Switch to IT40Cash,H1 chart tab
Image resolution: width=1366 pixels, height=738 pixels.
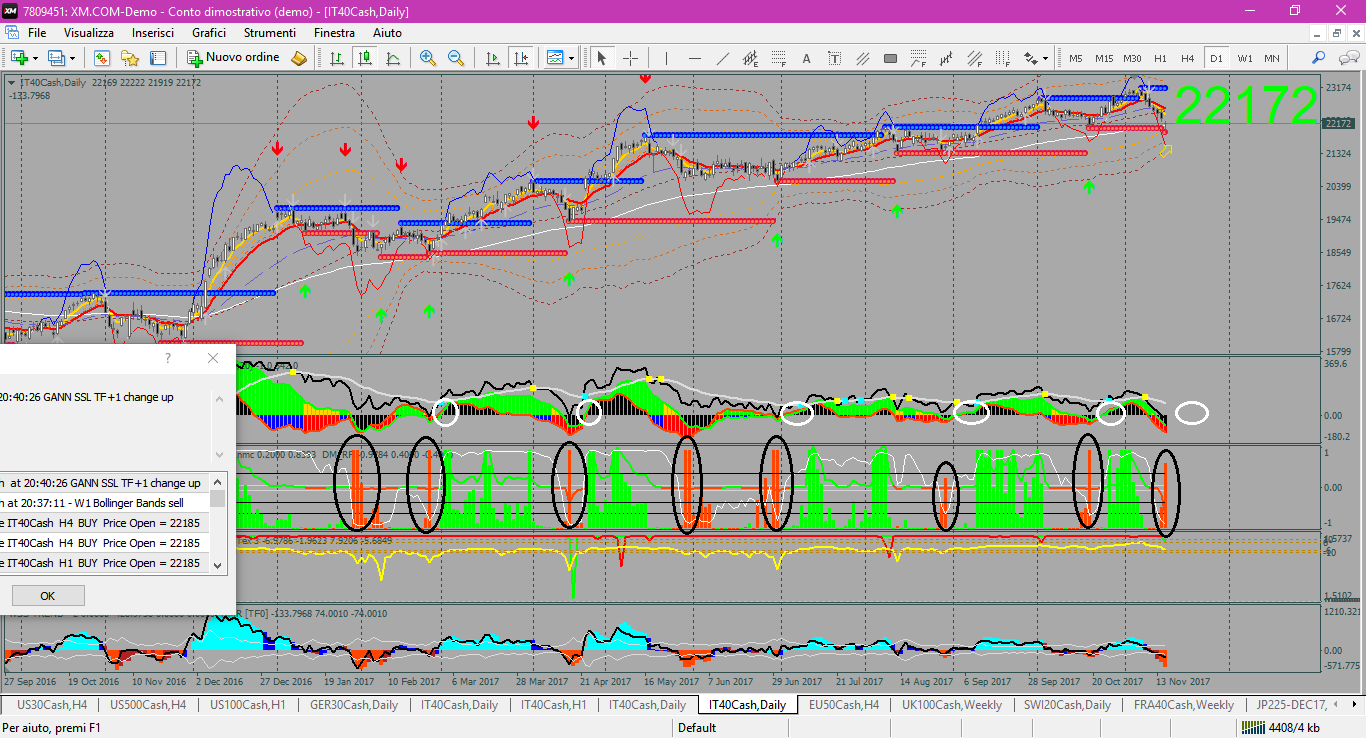(x=554, y=705)
